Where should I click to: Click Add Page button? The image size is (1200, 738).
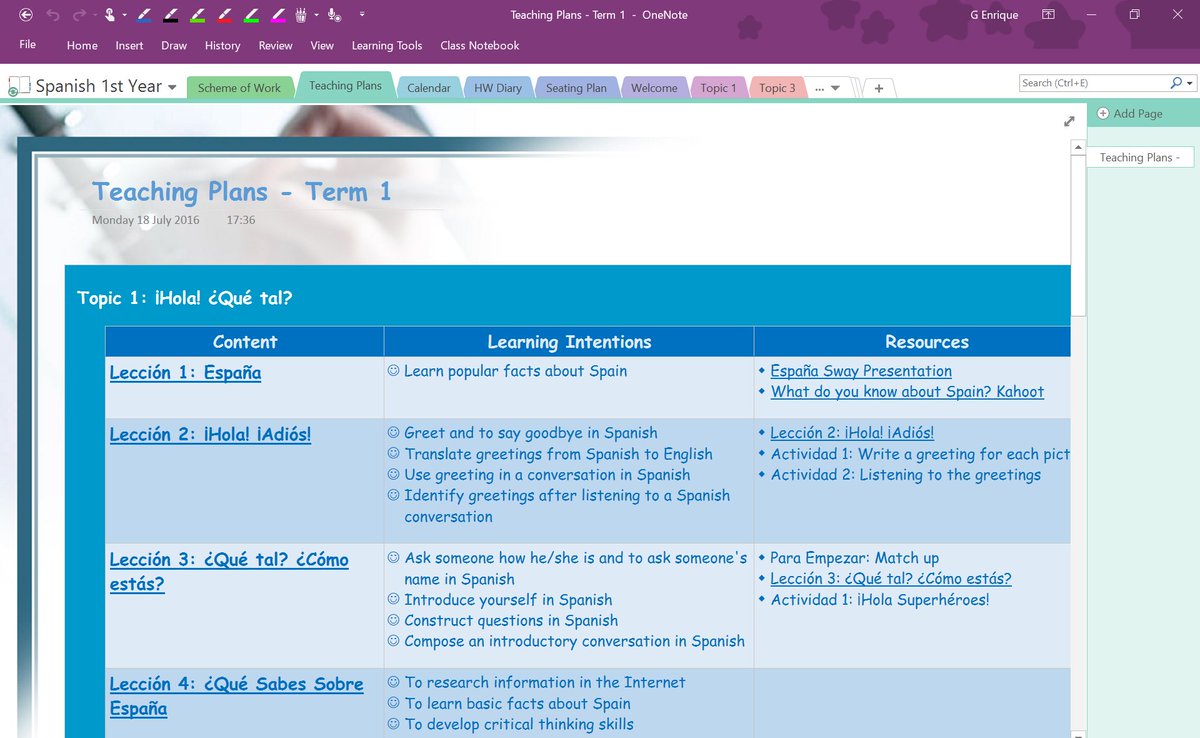(x=1130, y=113)
